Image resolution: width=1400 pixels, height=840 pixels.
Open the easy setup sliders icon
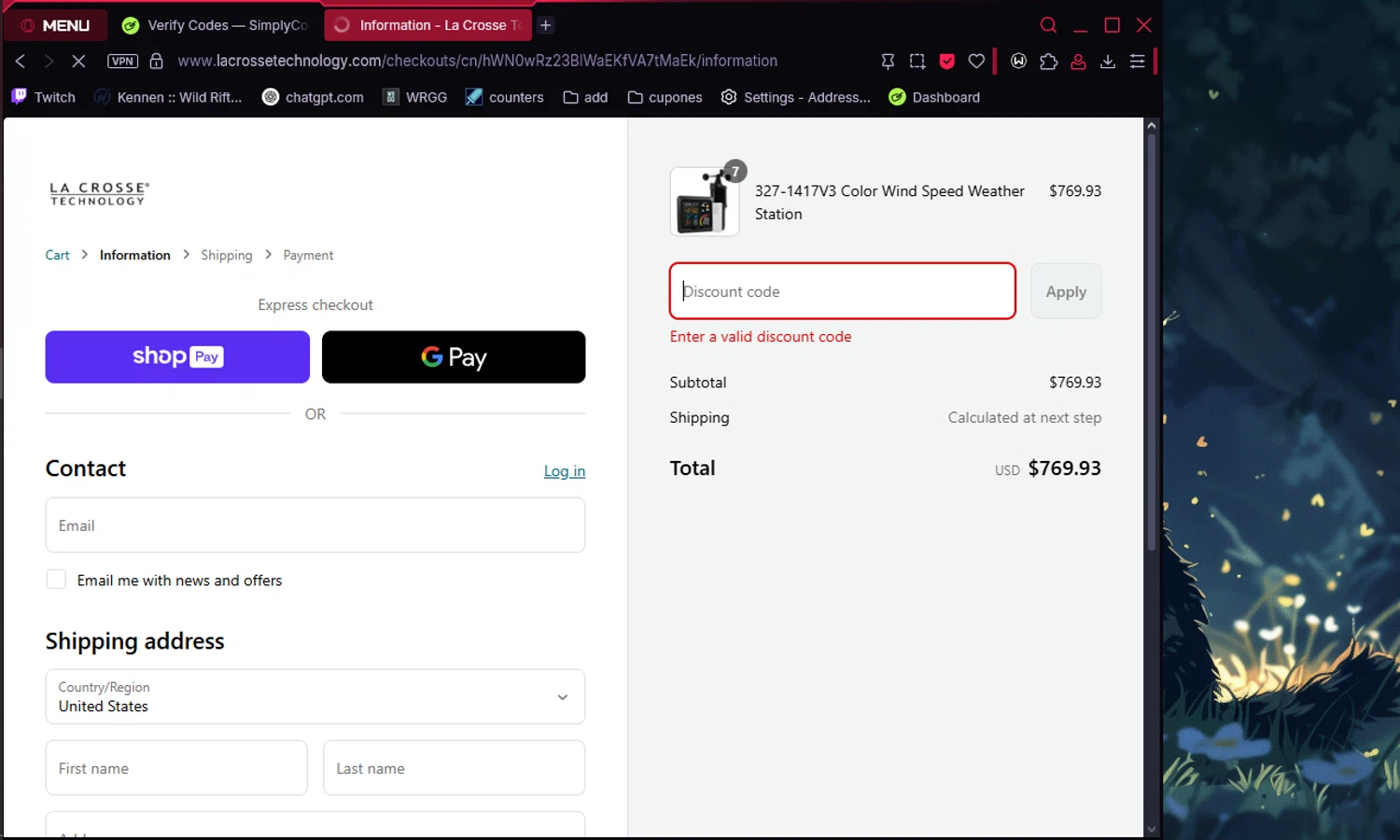click(1137, 61)
